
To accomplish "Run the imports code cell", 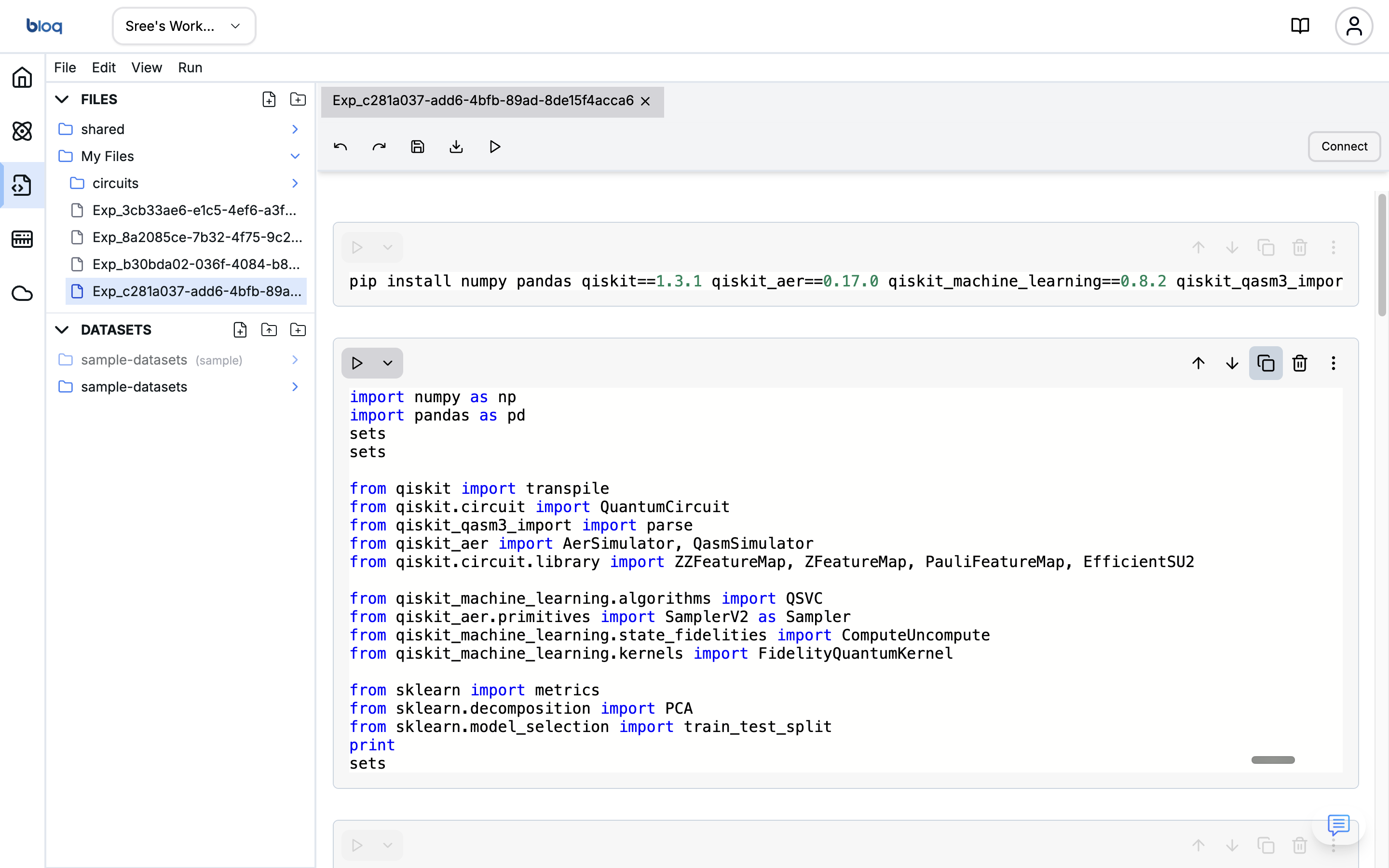I will [357, 363].
